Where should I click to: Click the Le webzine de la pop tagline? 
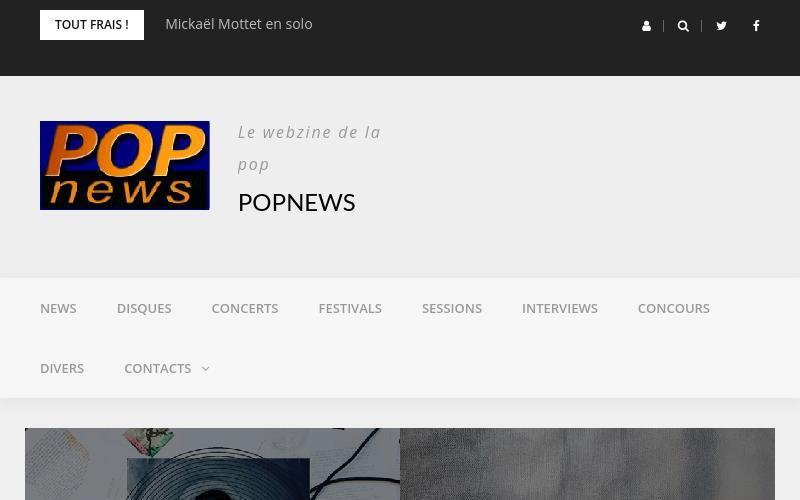pos(309,148)
